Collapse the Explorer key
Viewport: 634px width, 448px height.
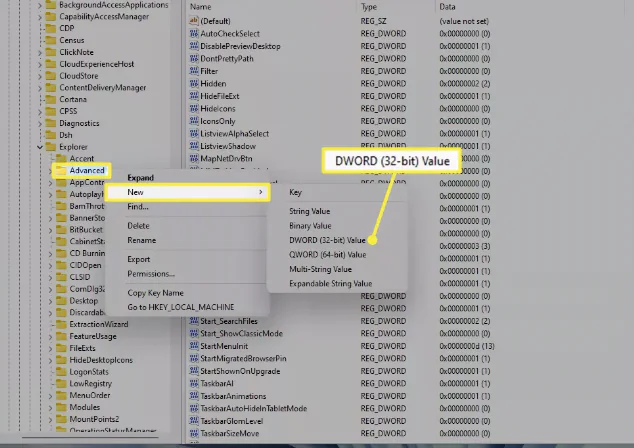pyautogui.click(x=40, y=147)
